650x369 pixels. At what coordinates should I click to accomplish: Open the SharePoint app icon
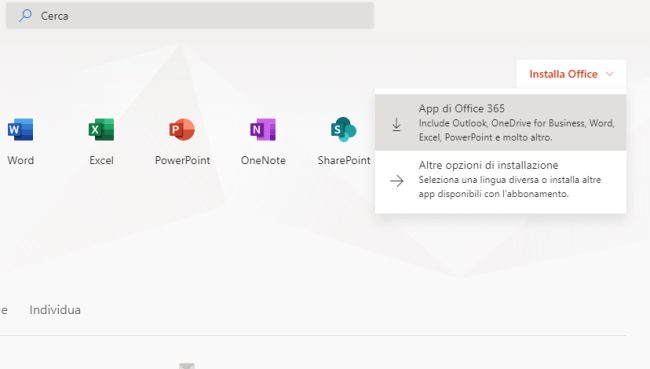(343, 129)
